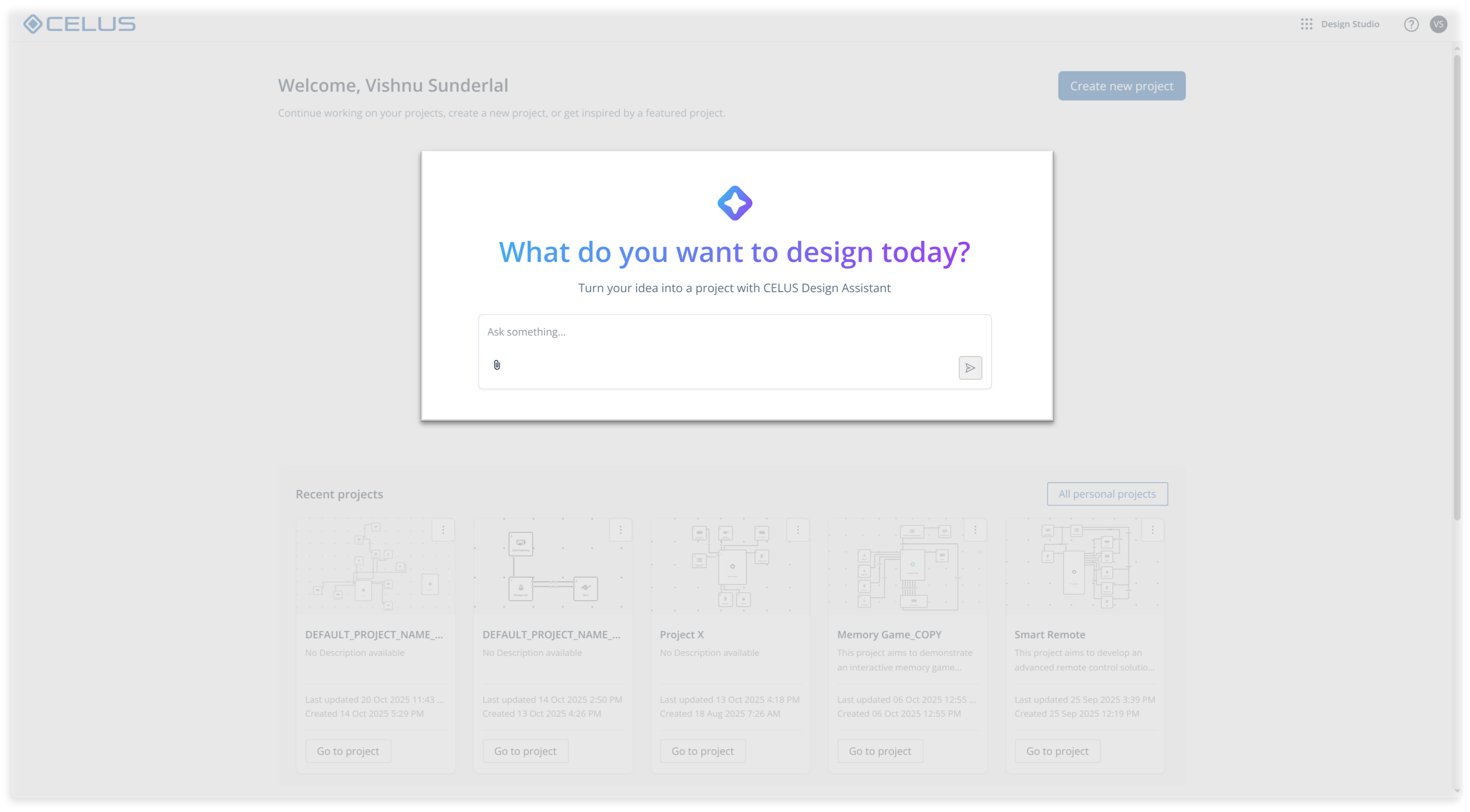Viewport: 1470px width, 812px height.
Task: Click the Design Studio label
Action: click(1350, 24)
